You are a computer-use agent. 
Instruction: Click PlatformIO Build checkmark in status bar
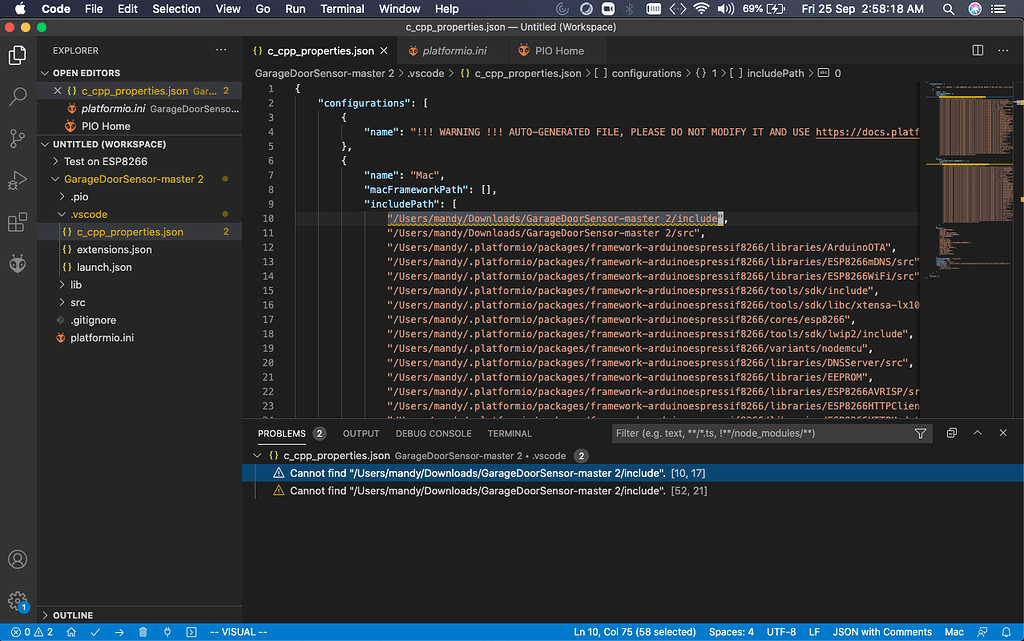(95, 632)
